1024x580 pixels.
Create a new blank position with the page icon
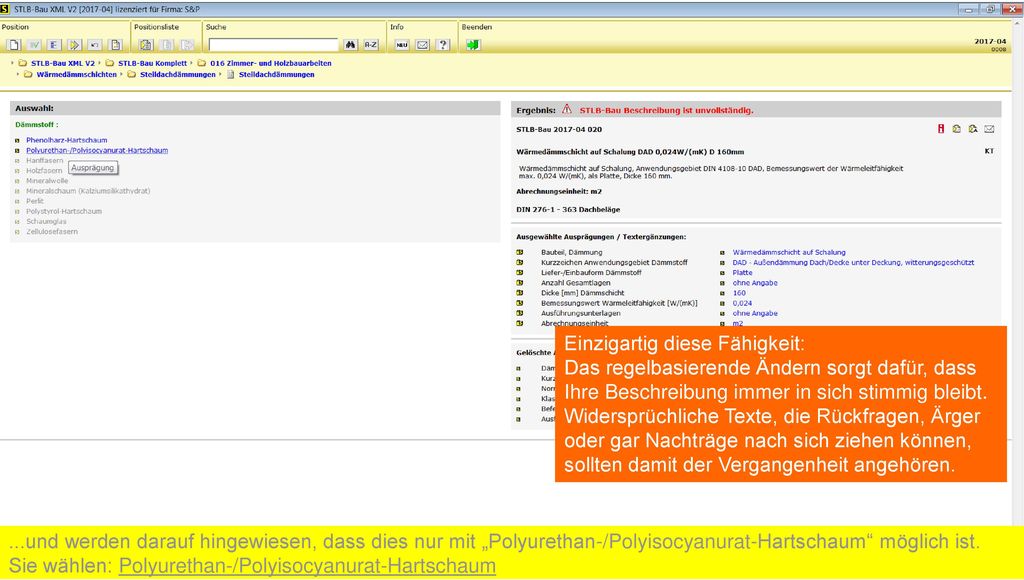[x=14, y=45]
